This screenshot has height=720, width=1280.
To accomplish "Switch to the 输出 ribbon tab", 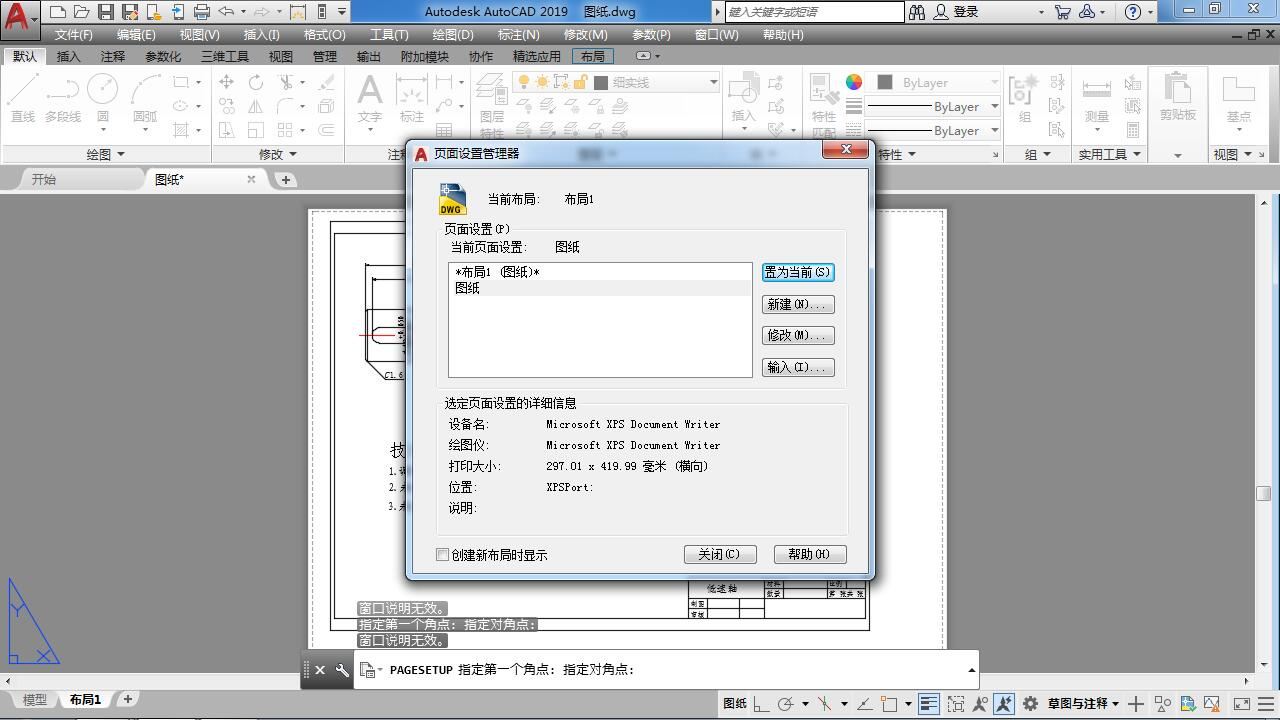I will click(369, 57).
